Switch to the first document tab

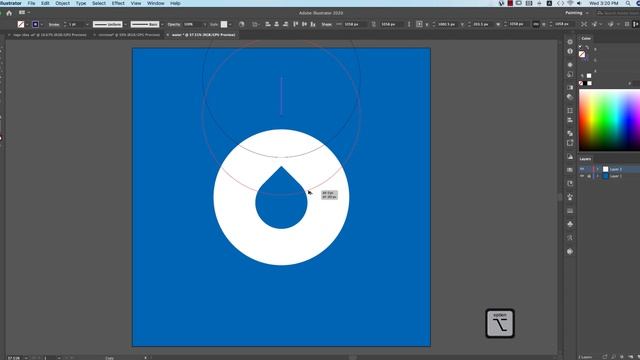(x=49, y=35)
